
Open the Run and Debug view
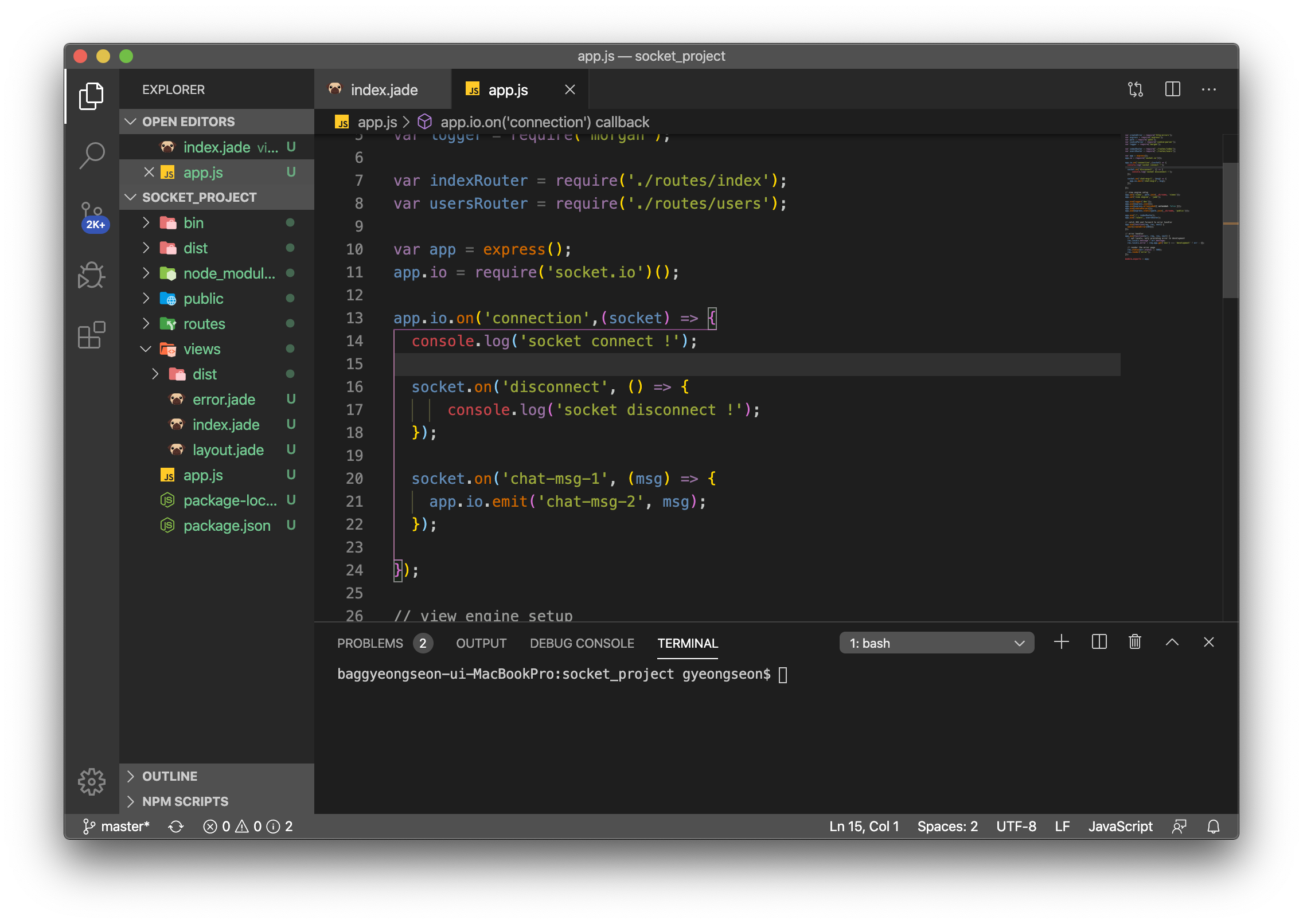point(92,276)
